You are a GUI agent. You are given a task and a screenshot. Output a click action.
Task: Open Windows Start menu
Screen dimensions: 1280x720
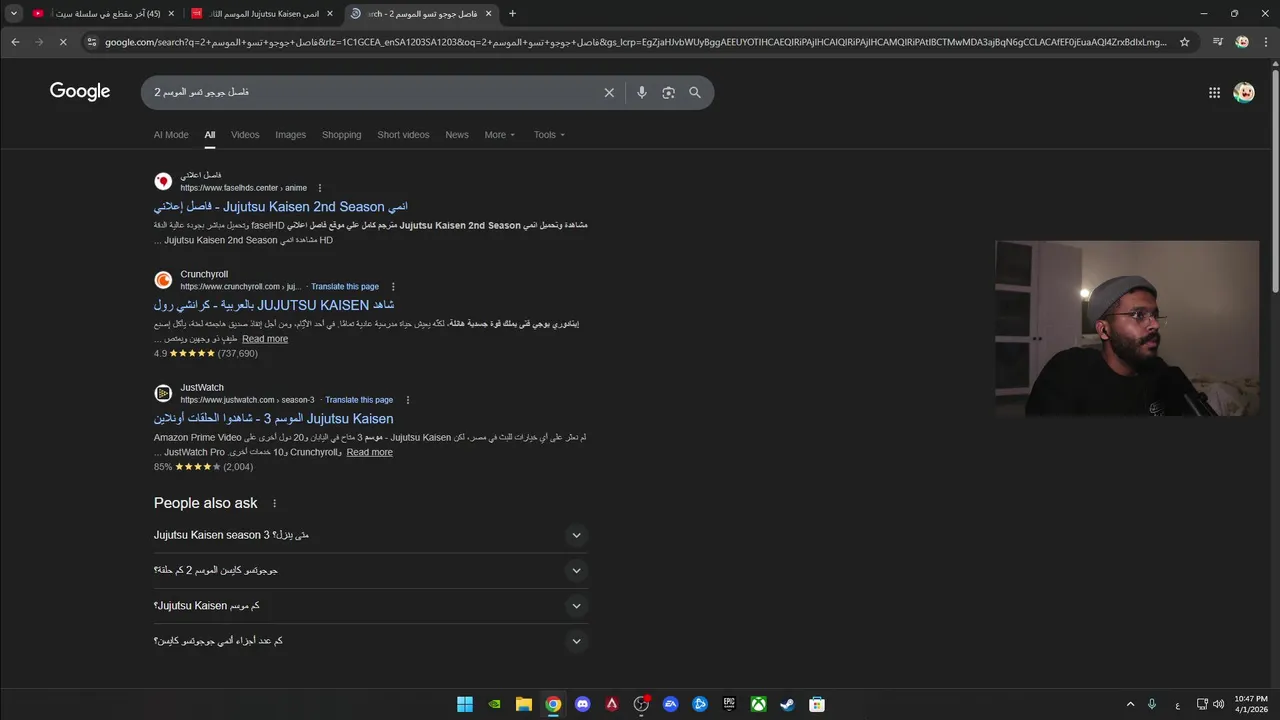tap(465, 704)
